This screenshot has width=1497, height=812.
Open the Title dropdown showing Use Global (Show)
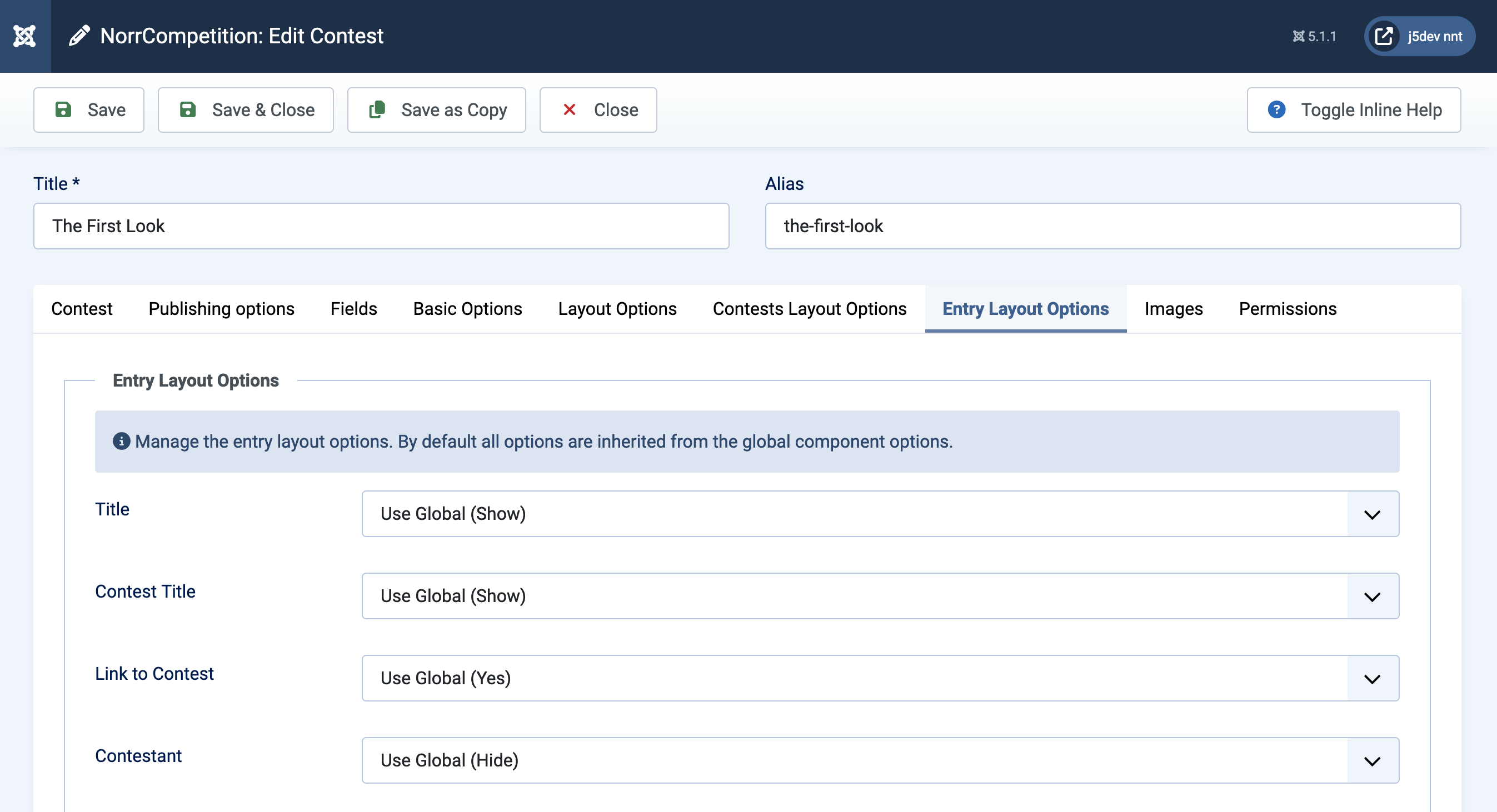point(880,513)
